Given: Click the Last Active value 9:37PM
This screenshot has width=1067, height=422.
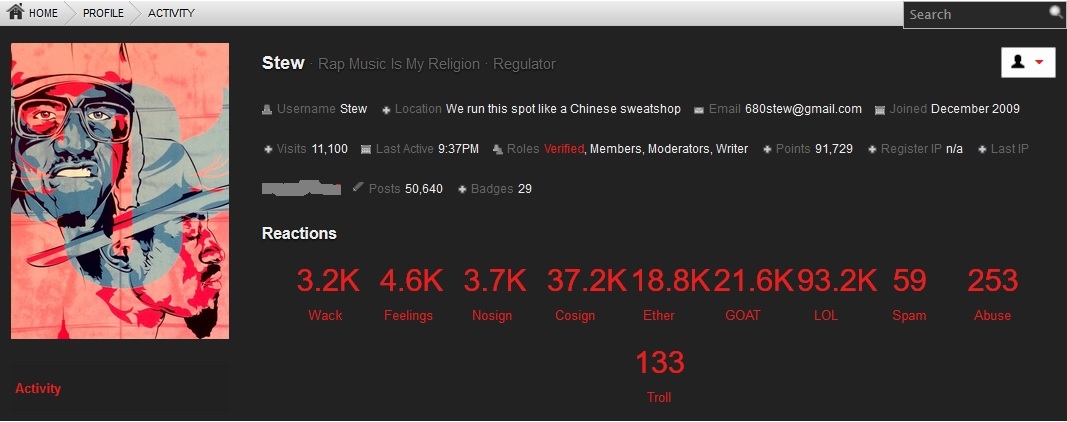Looking at the screenshot, I should pos(458,148).
